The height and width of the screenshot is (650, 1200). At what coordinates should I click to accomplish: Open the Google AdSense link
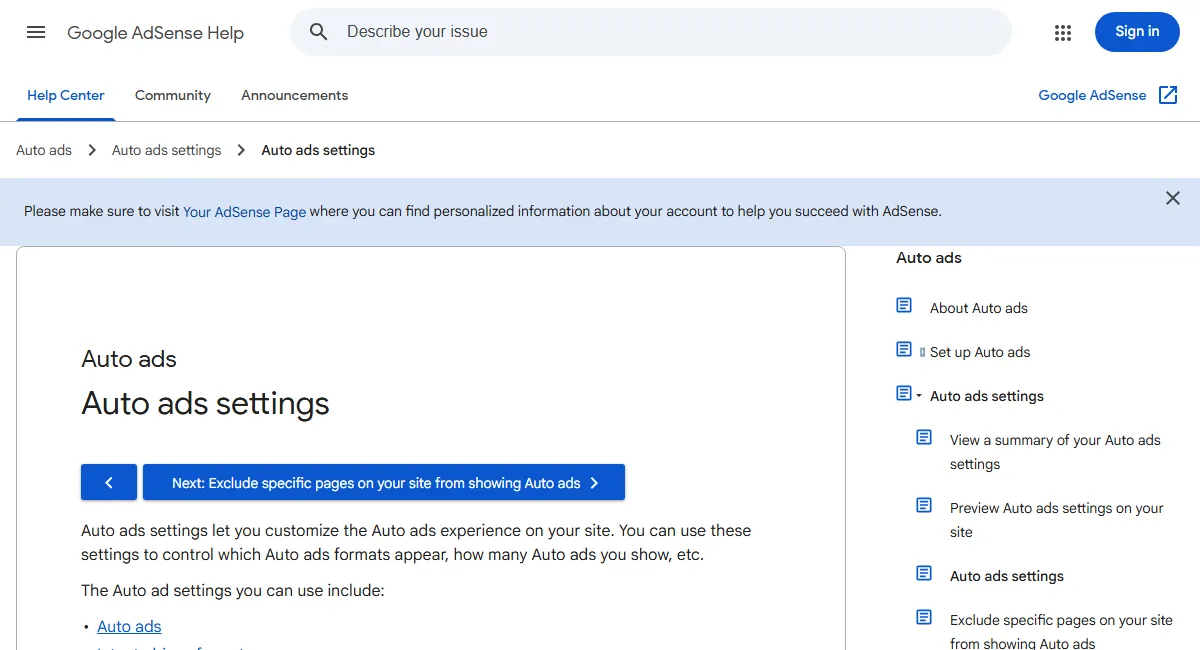1092,95
